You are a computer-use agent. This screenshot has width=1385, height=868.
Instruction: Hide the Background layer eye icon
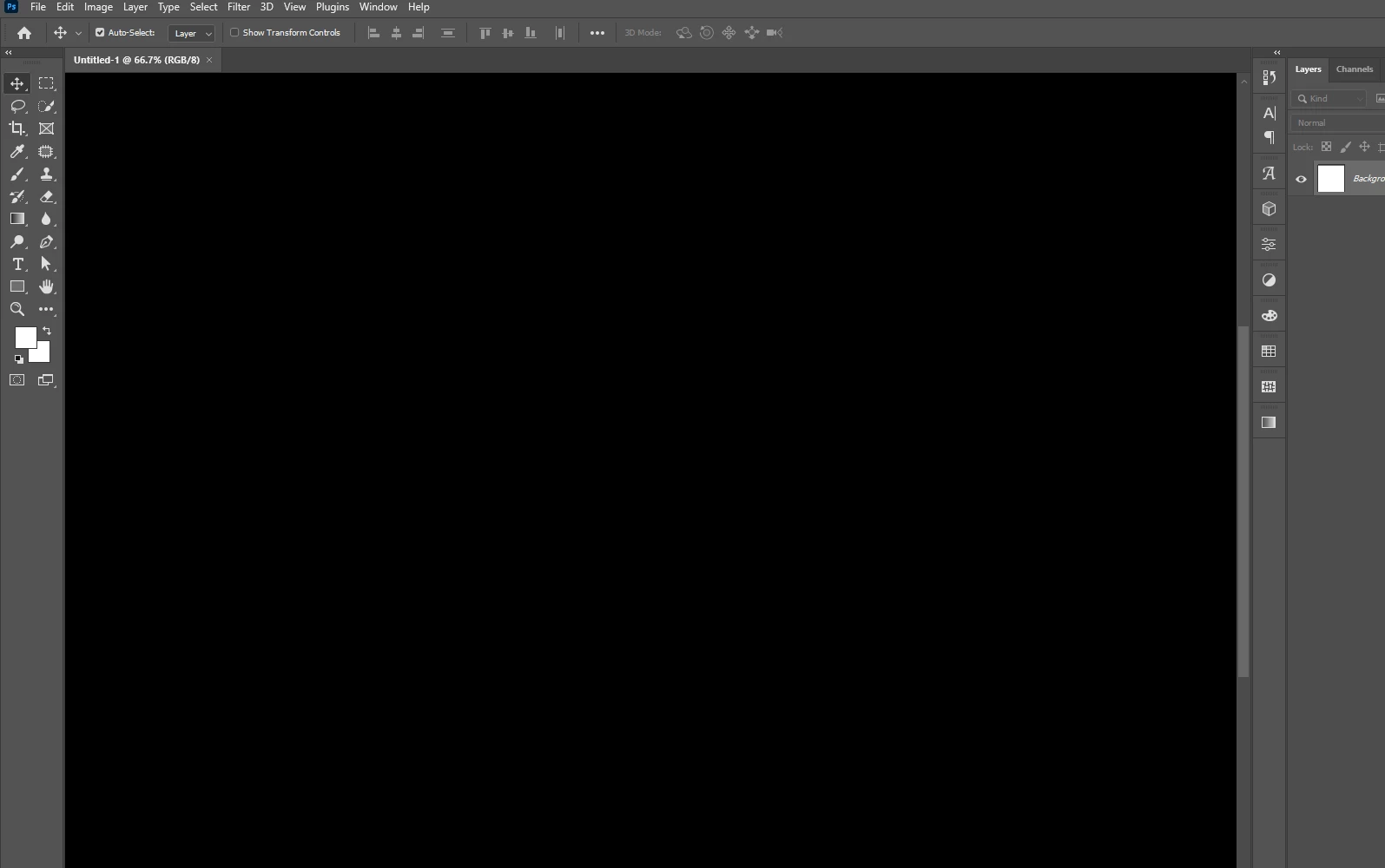pos(1301,180)
